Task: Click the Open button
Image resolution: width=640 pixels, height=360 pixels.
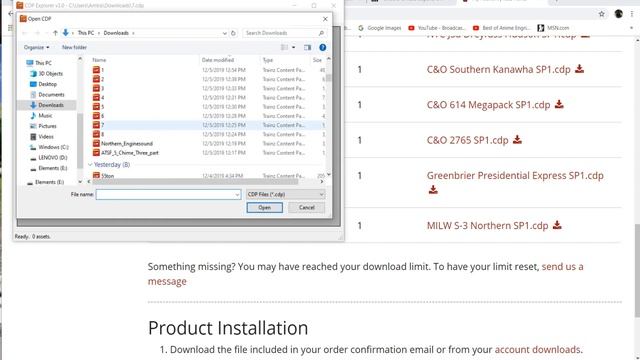Action: [x=264, y=207]
